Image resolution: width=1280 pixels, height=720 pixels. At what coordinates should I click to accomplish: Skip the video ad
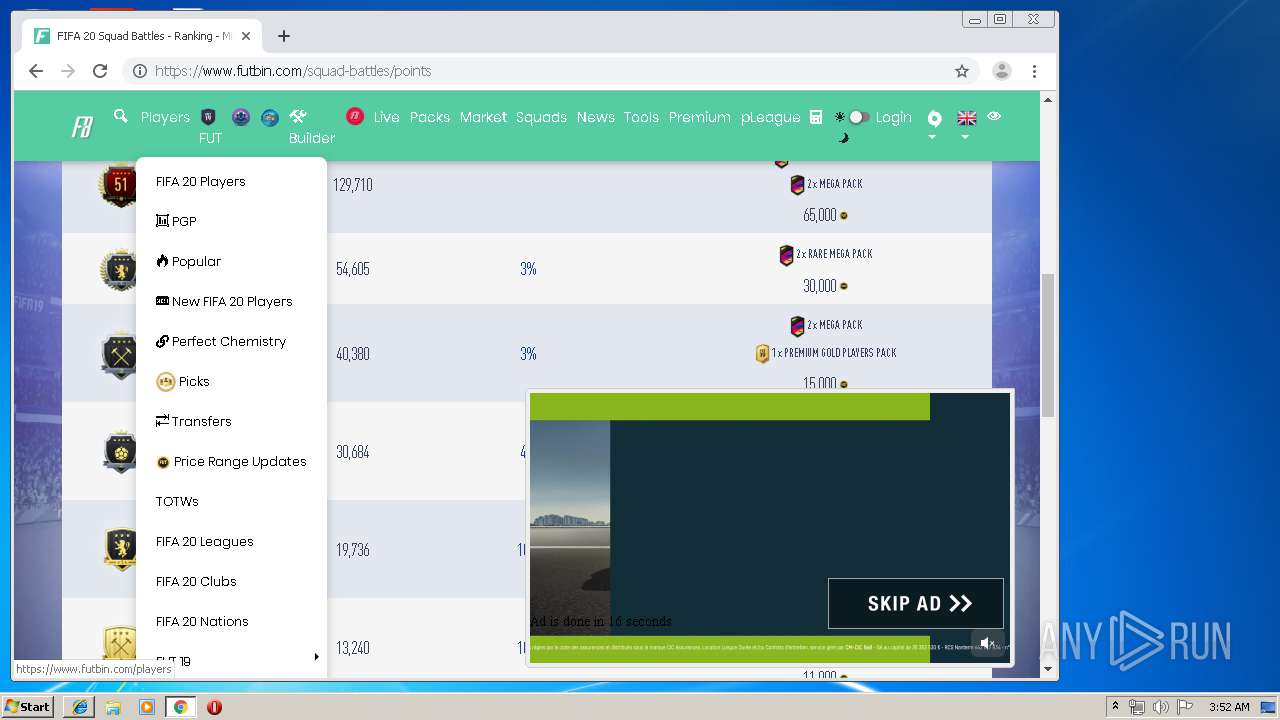915,603
